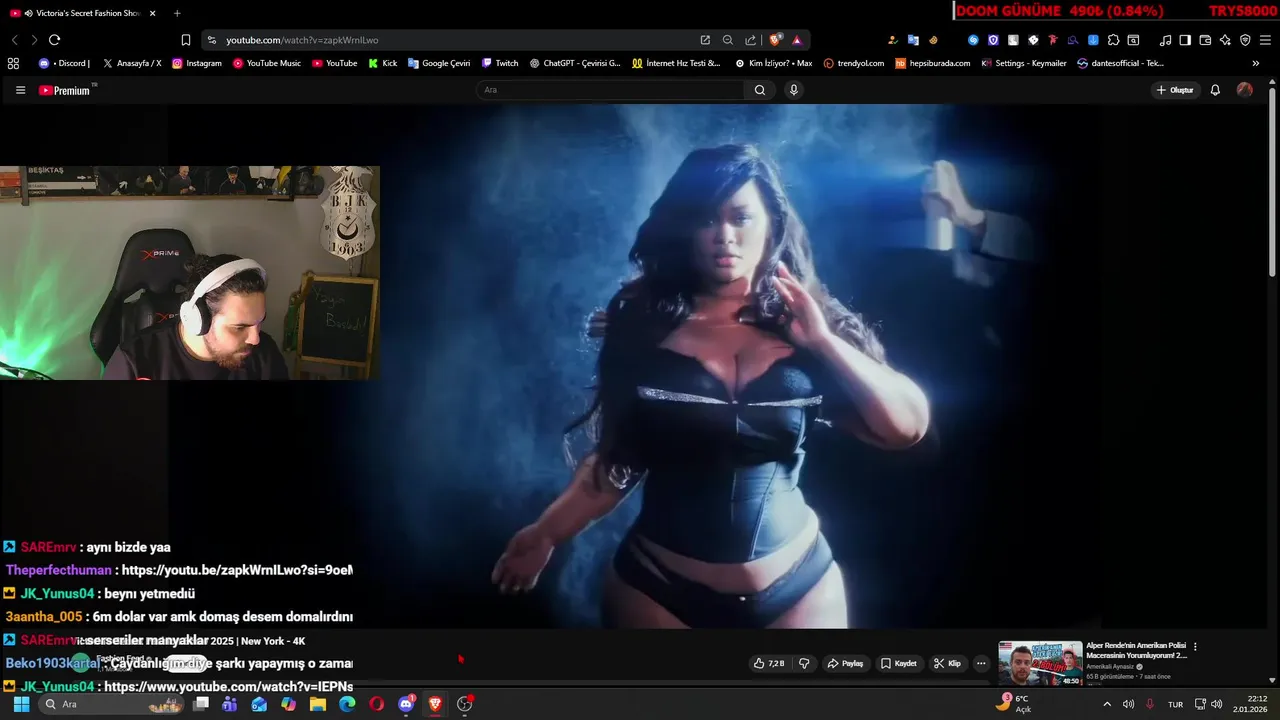Click the magnifier search button on YouTube

click(x=760, y=90)
